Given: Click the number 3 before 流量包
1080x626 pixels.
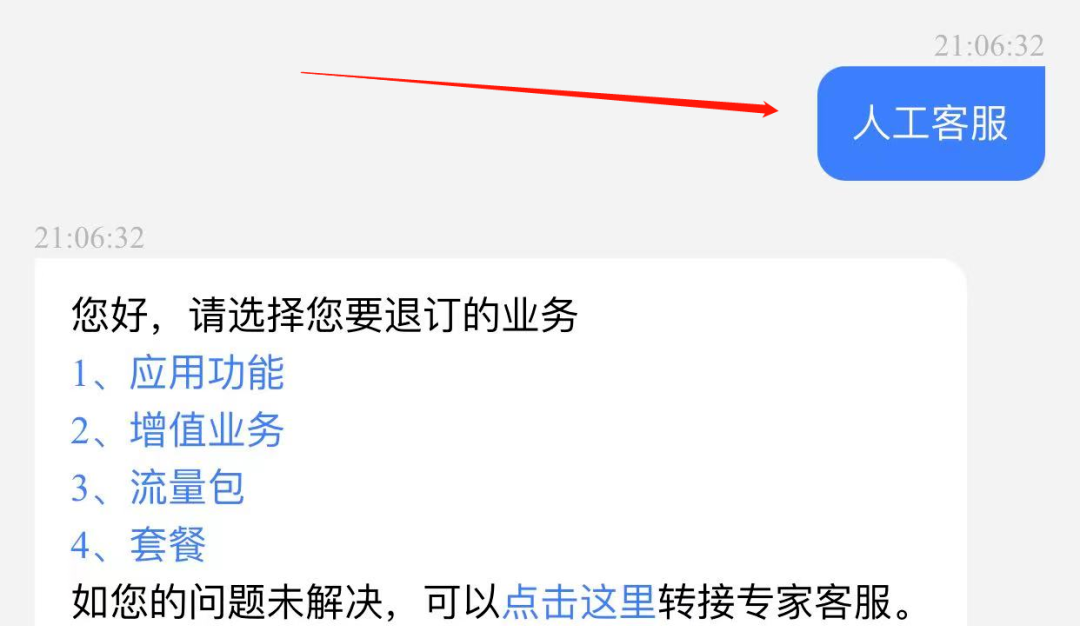Looking at the screenshot, I should pos(80,489).
